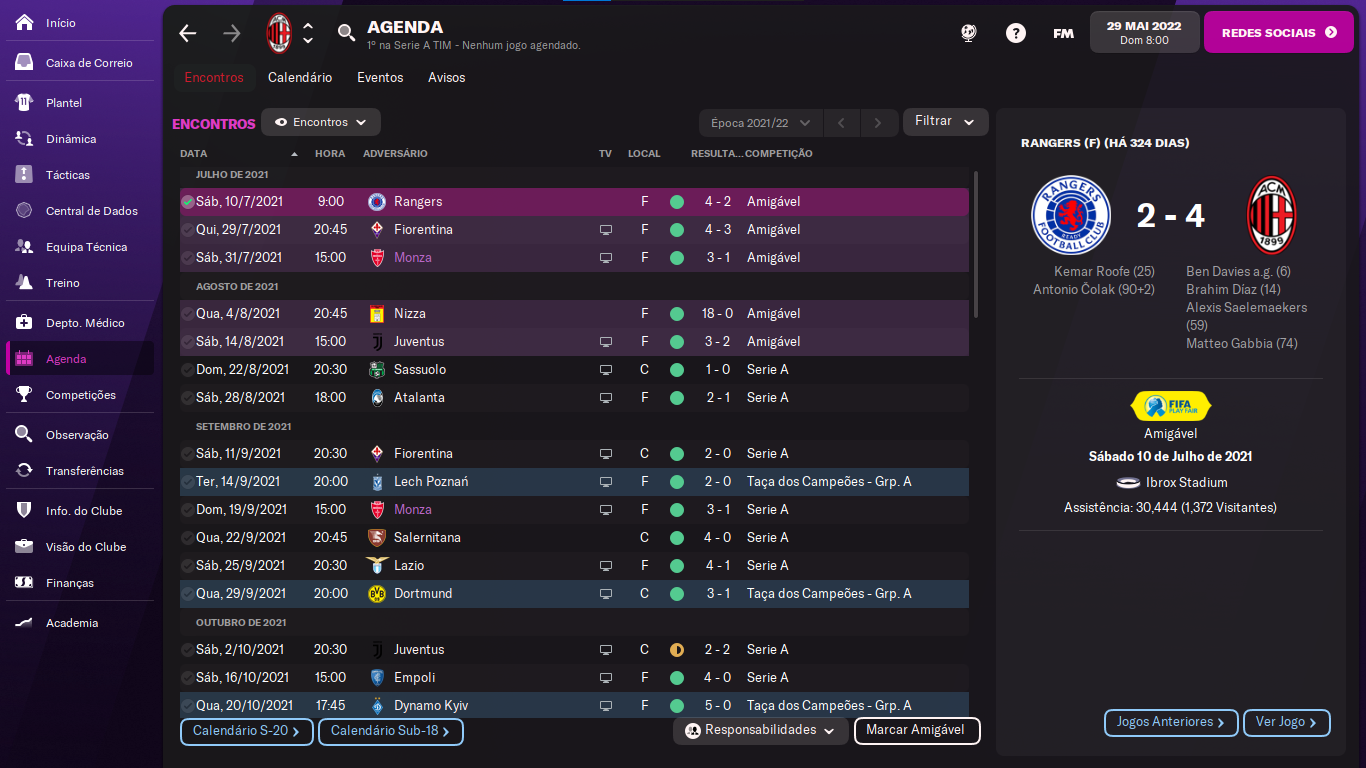The image size is (1366, 768).
Task: Toggle the check mark on Rangers fixture
Action: [x=187, y=202]
